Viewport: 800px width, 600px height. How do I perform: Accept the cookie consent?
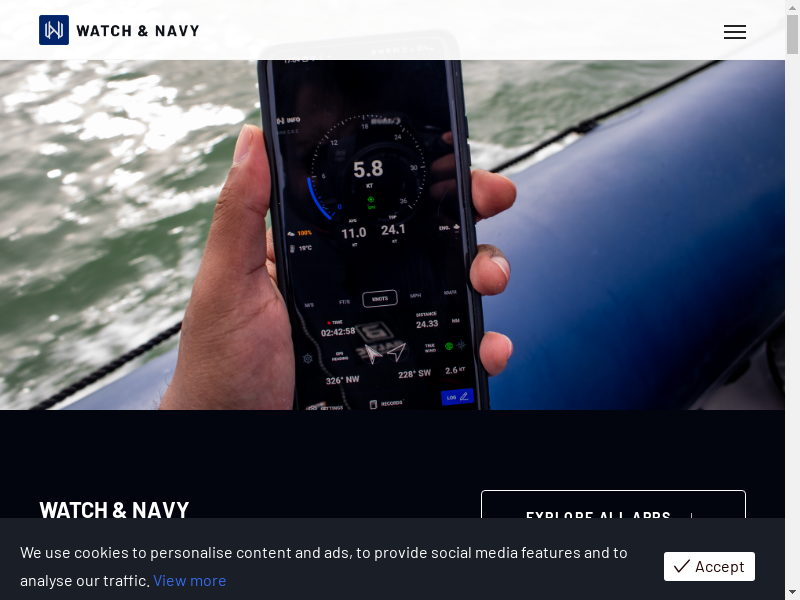point(709,566)
